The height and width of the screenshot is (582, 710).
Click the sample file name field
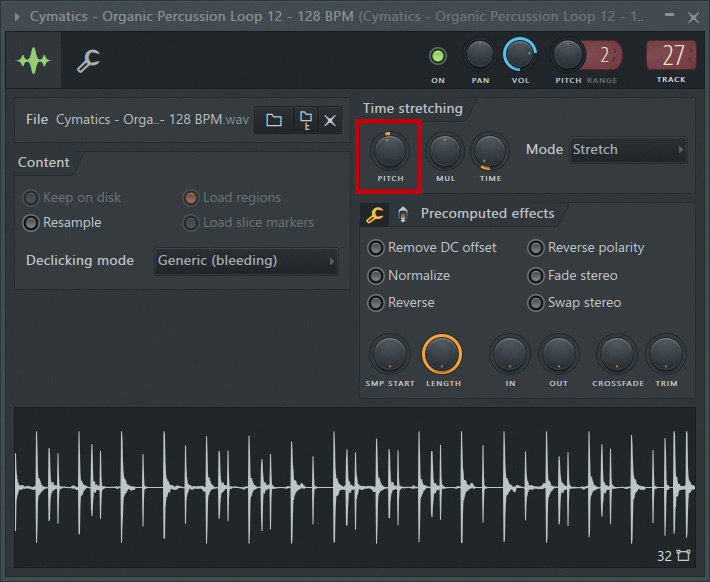click(153, 120)
